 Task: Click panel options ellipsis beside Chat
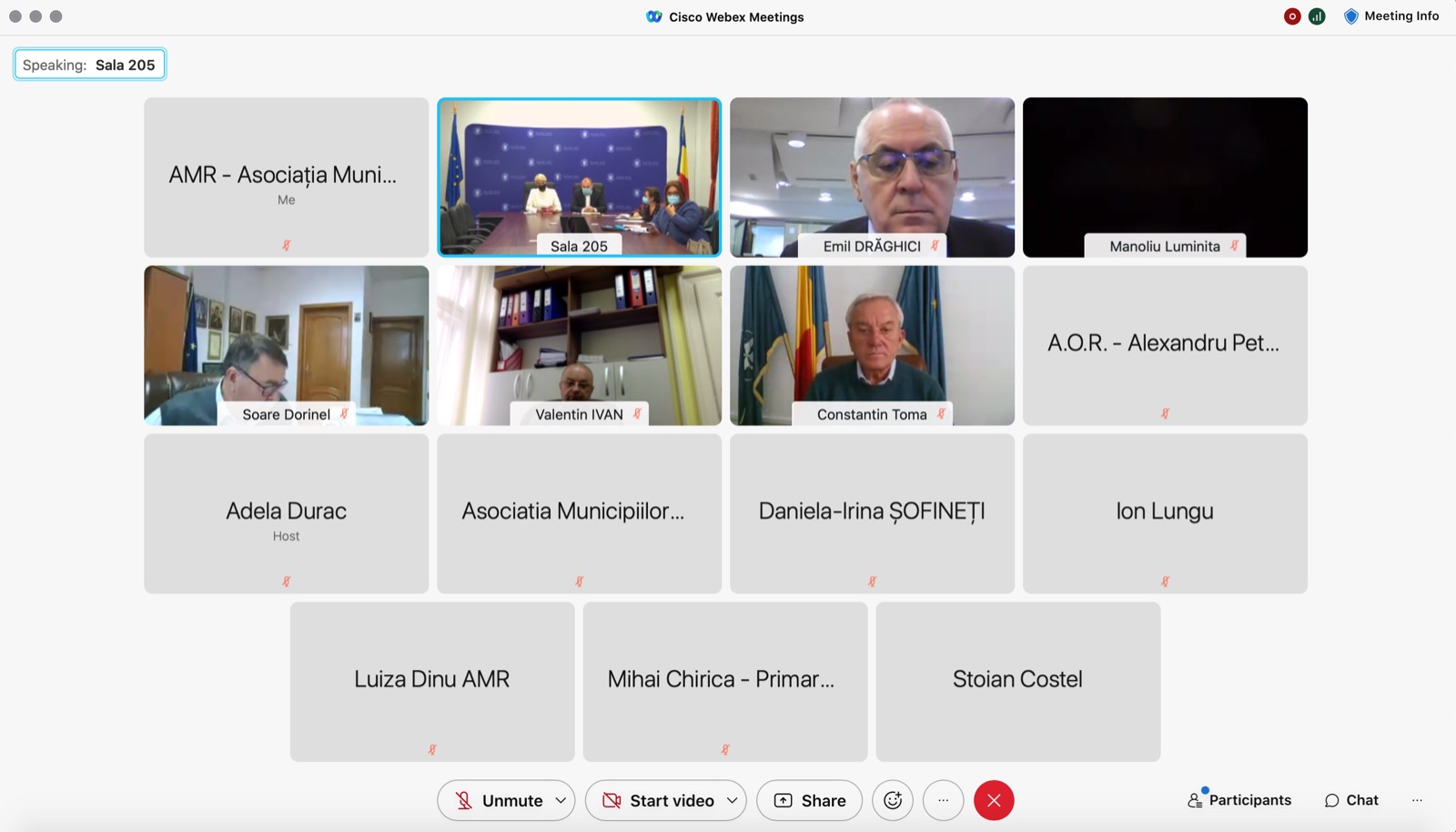[1417, 800]
